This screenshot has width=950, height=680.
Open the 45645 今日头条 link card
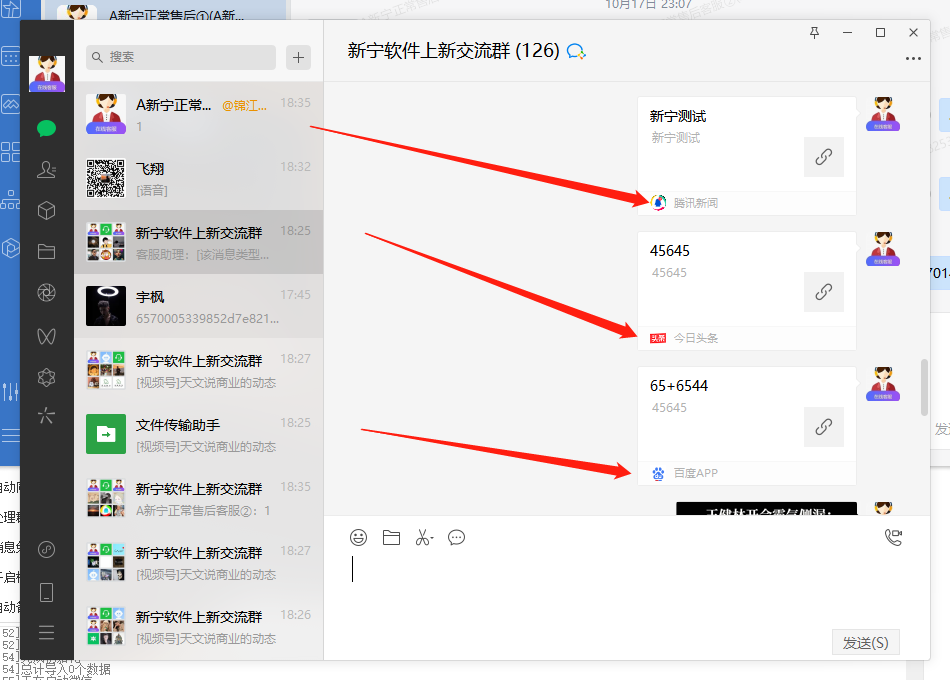pos(746,291)
